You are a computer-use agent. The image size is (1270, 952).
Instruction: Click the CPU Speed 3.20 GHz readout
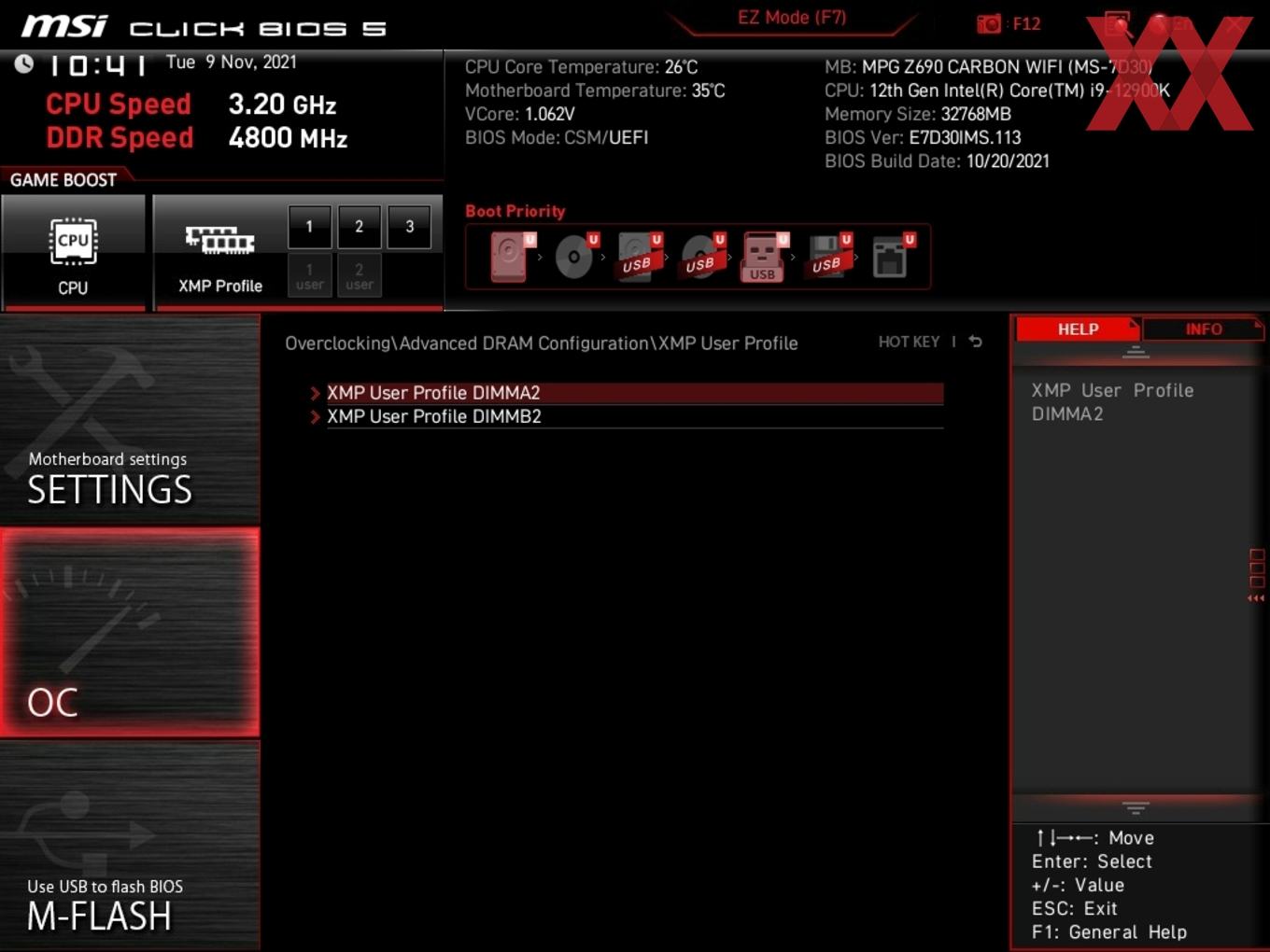pyautogui.click(x=191, y=105)
